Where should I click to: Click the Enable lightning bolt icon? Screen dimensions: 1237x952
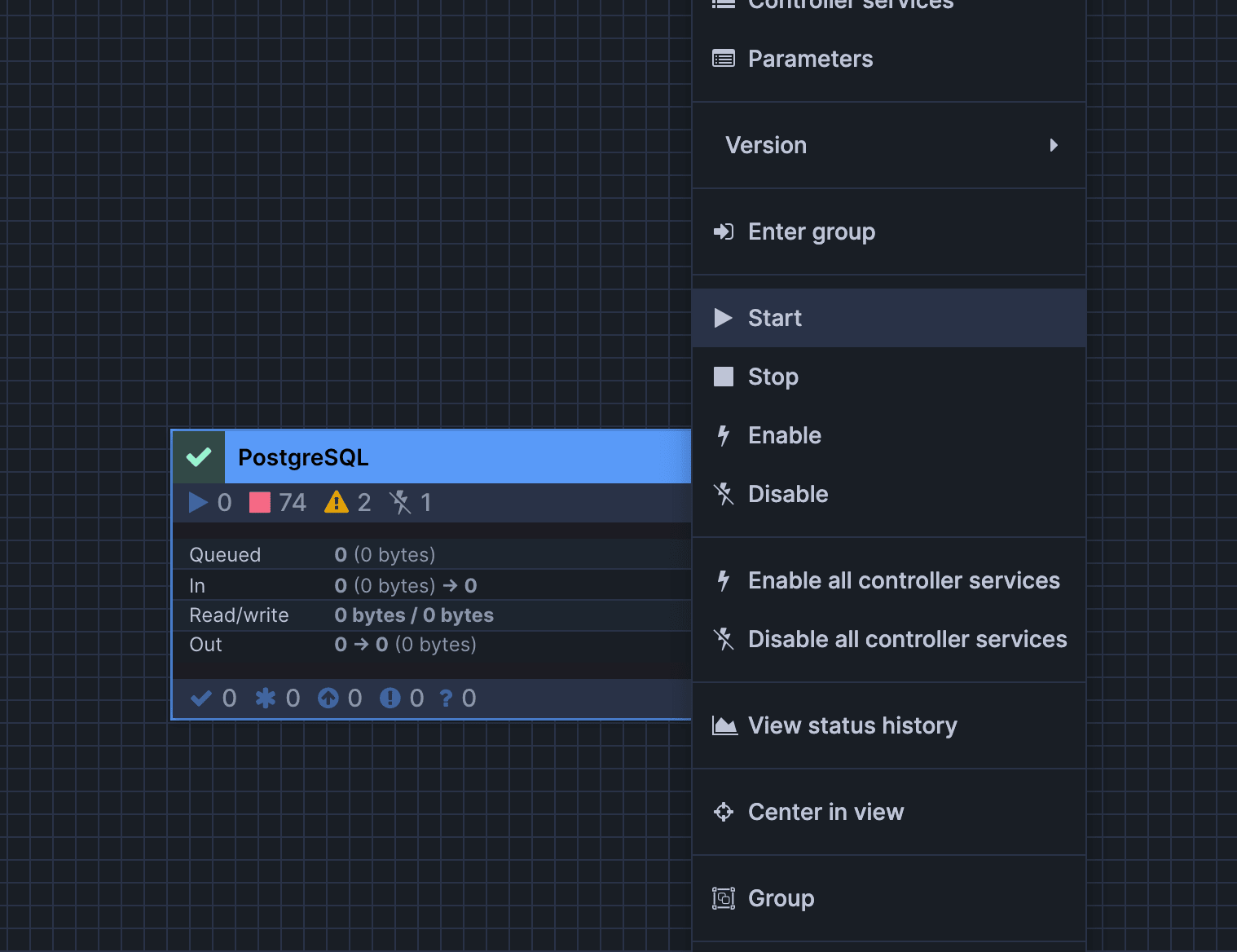pyautogui.click(x=723, y=435)
